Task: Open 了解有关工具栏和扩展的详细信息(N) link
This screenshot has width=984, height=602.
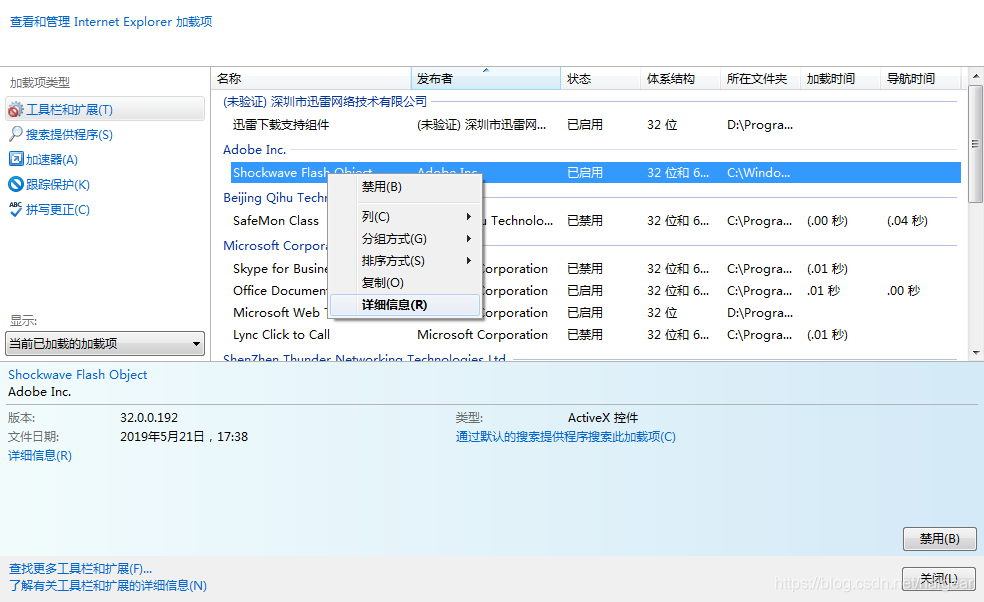Action: [108, 586]
